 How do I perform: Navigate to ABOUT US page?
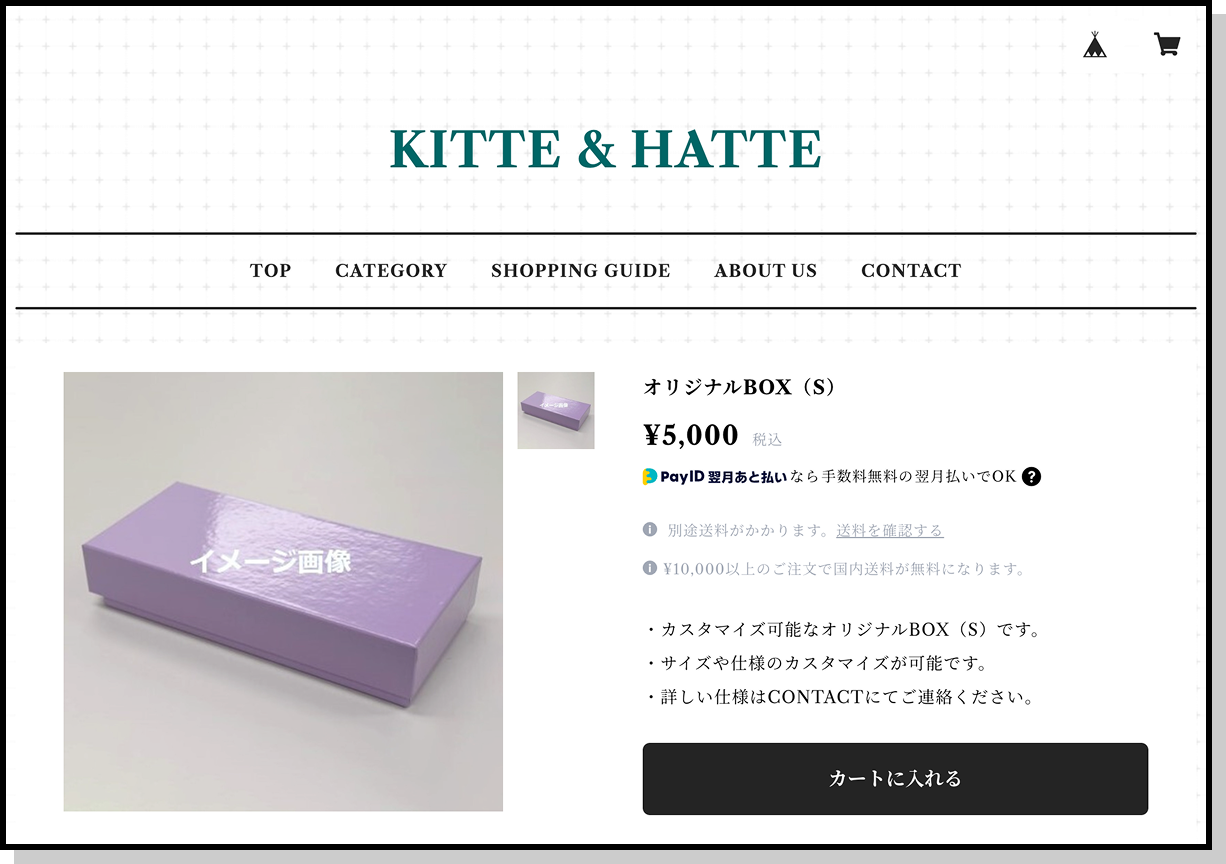pos(766,270)
